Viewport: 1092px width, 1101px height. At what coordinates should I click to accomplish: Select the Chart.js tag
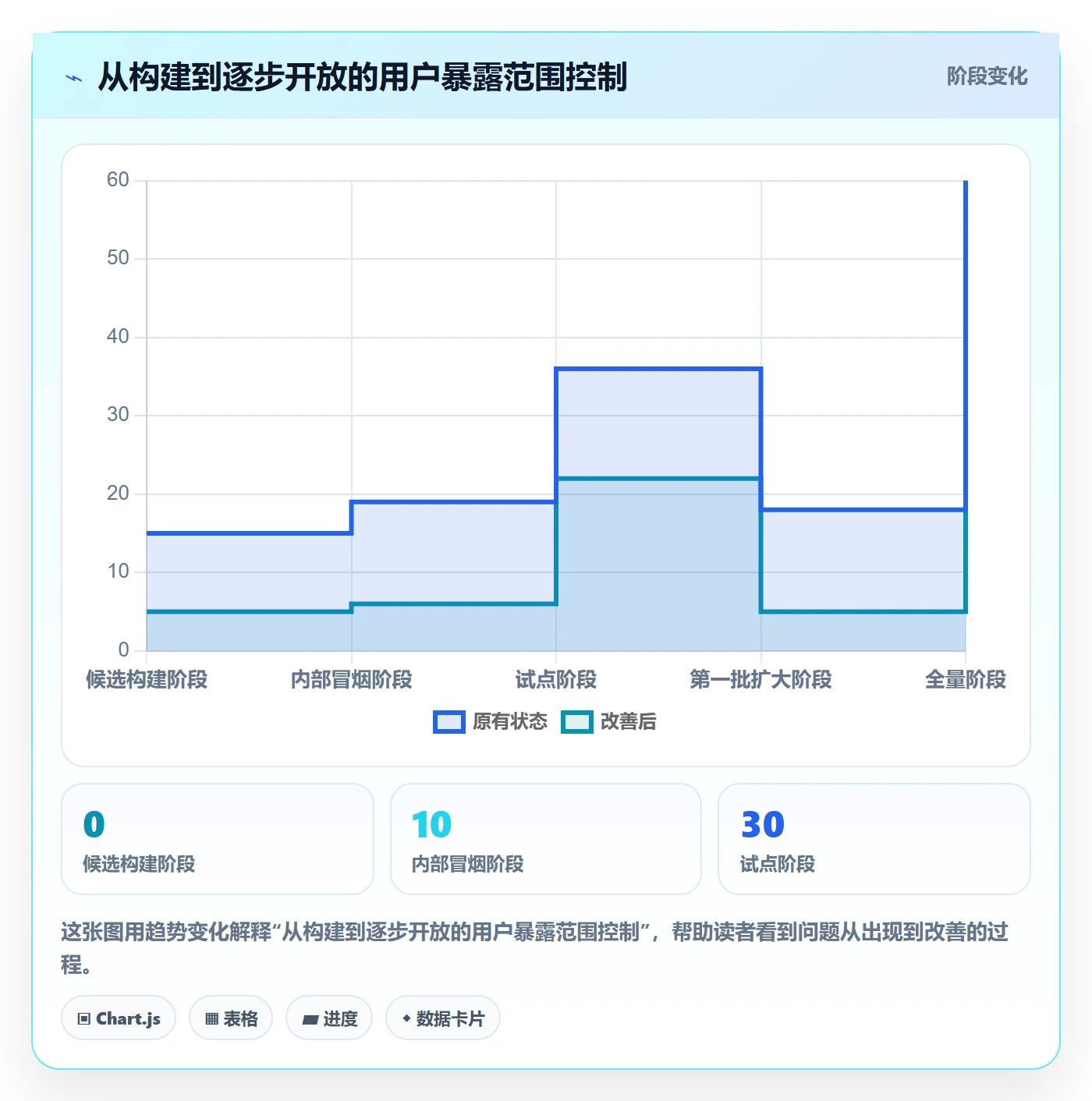click(x=119, y=1018)
